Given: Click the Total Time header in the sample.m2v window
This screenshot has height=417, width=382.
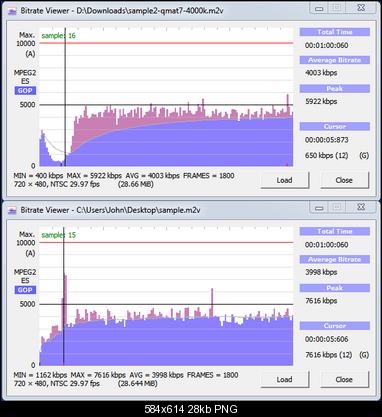Looking at the screenshot, I should (x=335, y=231).
